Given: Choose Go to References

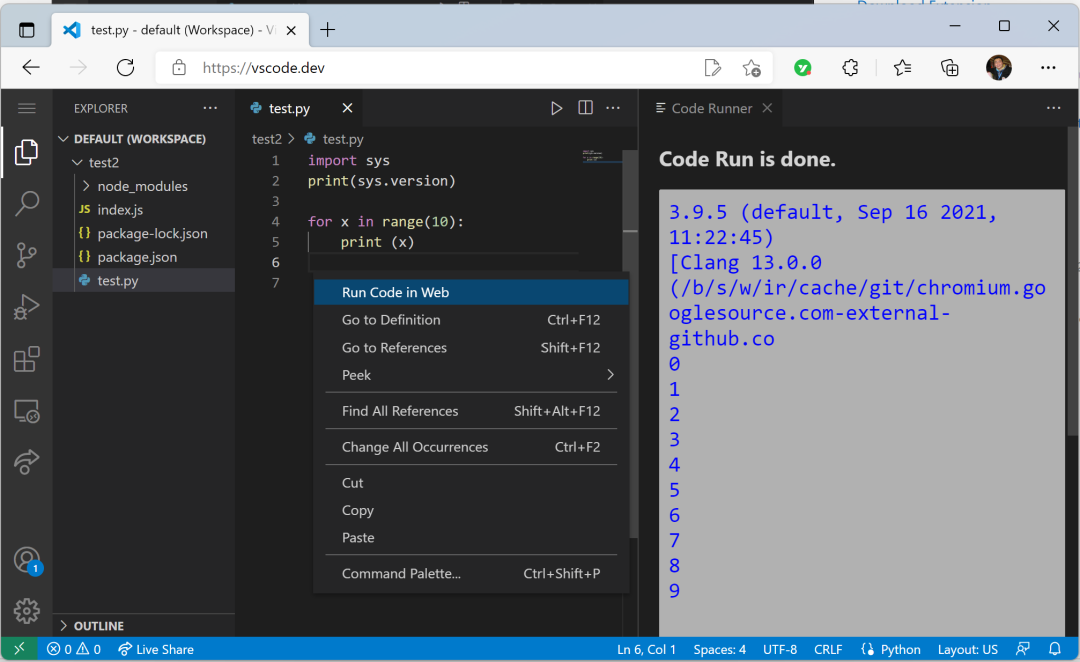Looking at the screenshot, I should tap(471, 347).
